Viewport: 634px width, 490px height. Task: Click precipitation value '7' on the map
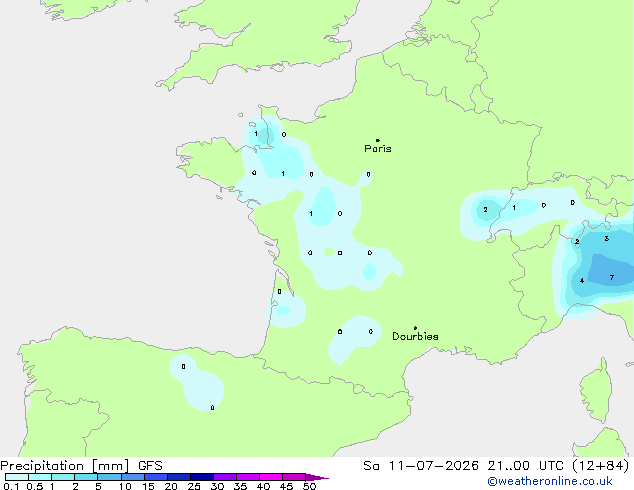pos(612,277)
